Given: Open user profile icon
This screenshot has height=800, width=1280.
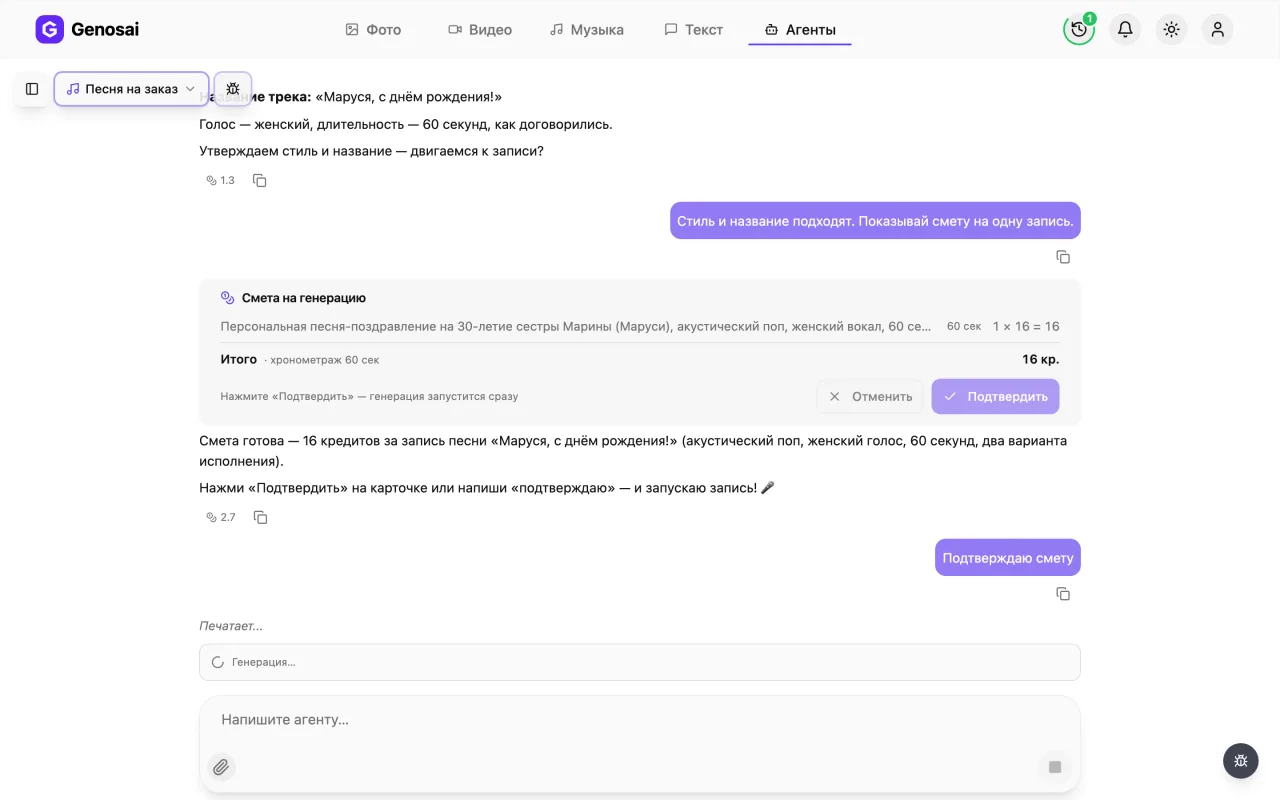Looking at the screenshot, I should tap(1217, 30).
